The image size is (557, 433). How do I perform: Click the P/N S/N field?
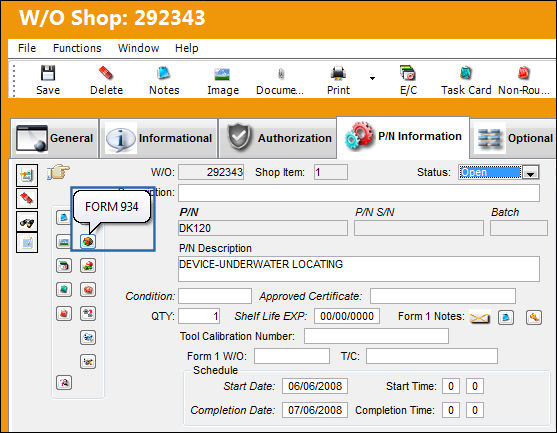(x=419, y=228)
